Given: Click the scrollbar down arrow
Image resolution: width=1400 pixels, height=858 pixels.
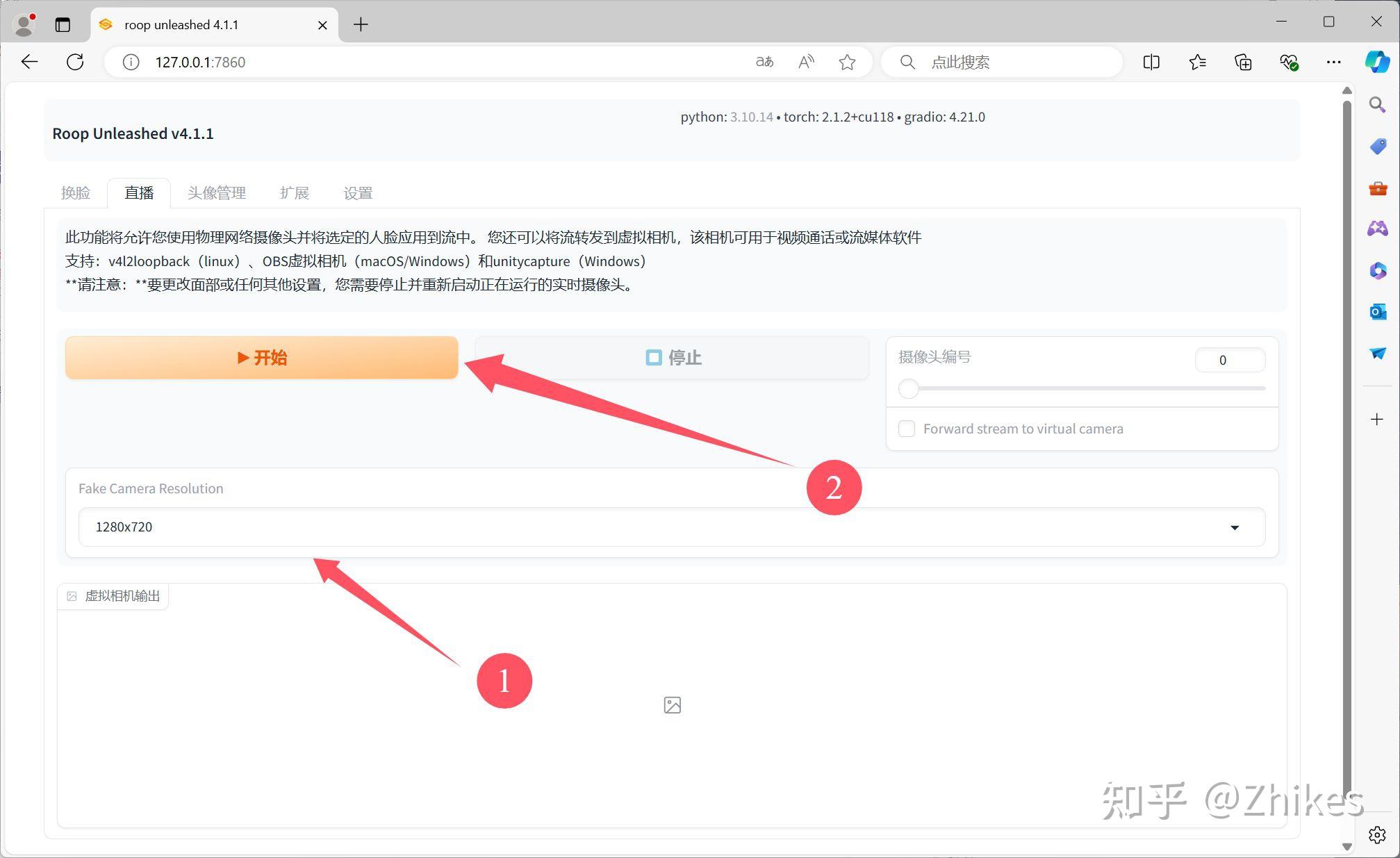Looking at the screenshot, I should pos(1347,846).
